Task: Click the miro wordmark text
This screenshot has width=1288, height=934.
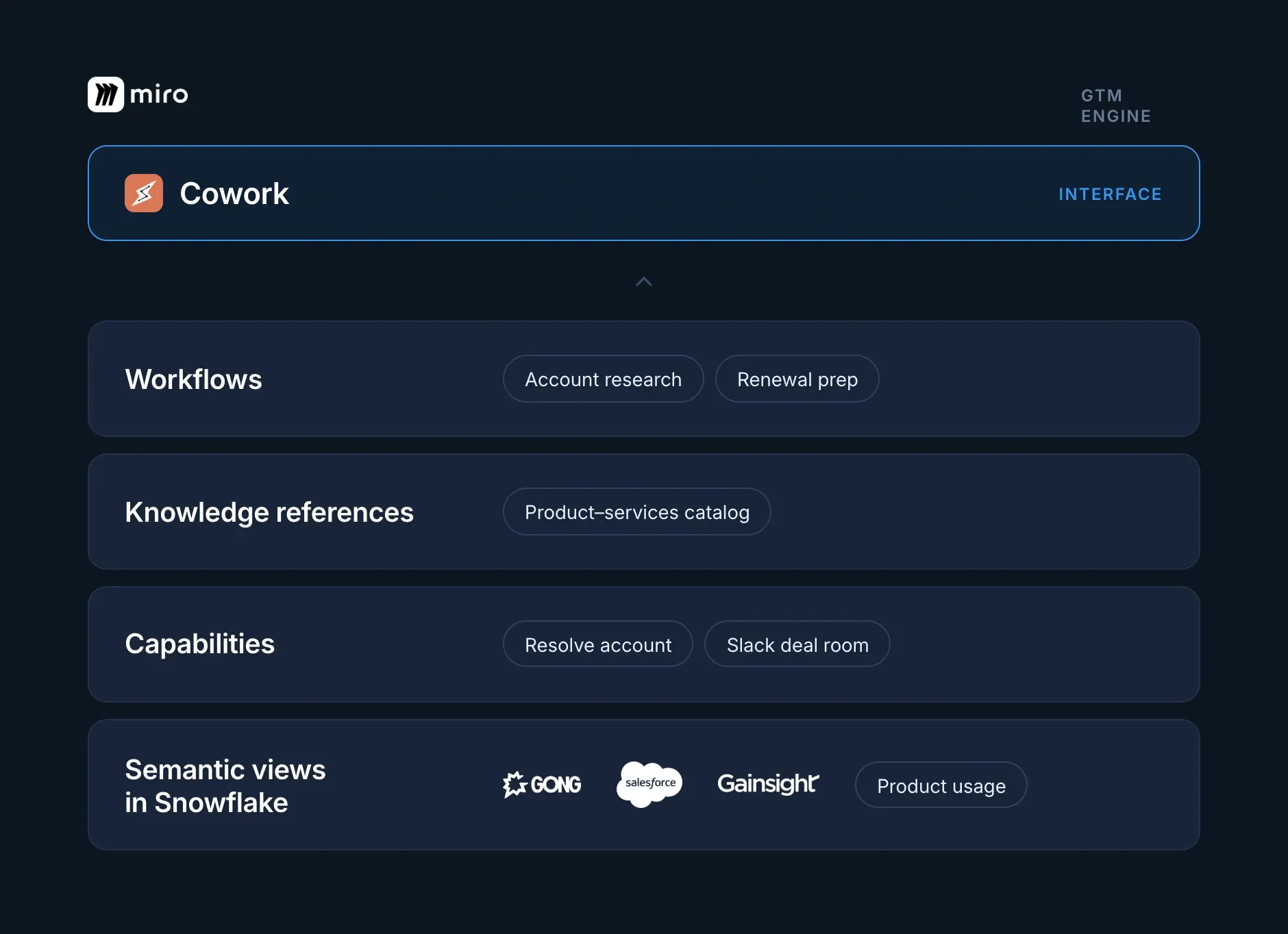Action: click(159, 94)
